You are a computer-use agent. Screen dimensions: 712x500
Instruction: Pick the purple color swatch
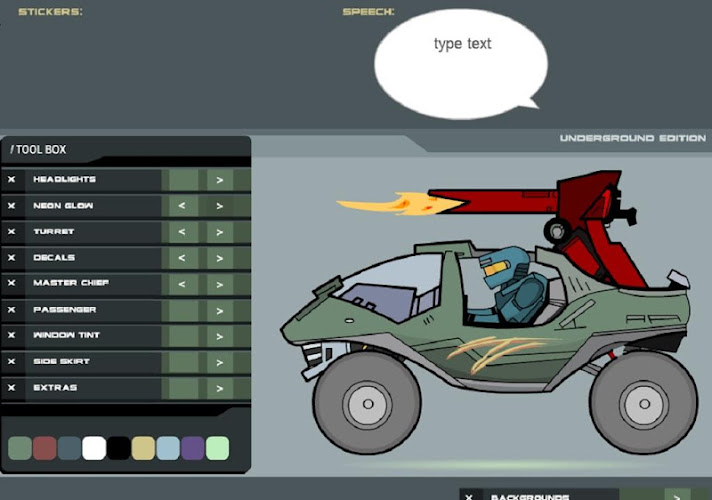(193, 448)
